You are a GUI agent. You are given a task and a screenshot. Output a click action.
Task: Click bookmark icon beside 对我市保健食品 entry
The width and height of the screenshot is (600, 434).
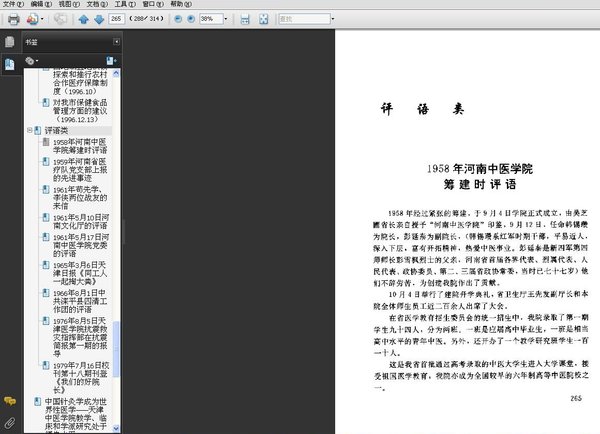click(46, 103)
